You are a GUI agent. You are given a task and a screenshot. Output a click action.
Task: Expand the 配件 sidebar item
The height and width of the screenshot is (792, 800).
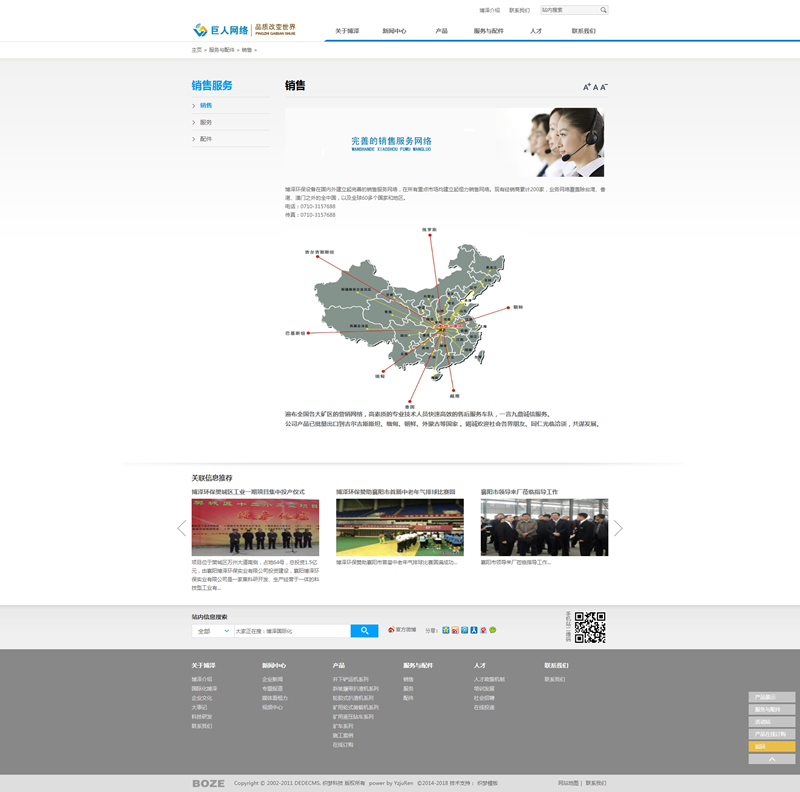206,139
